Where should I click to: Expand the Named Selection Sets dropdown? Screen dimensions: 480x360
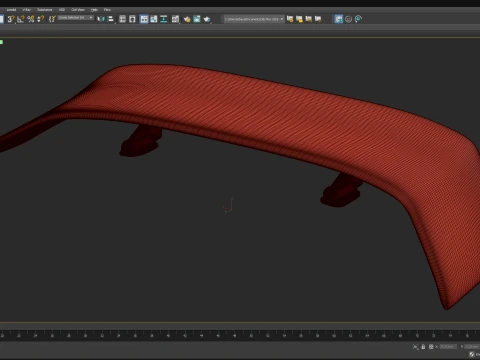[x=91, y=17]
